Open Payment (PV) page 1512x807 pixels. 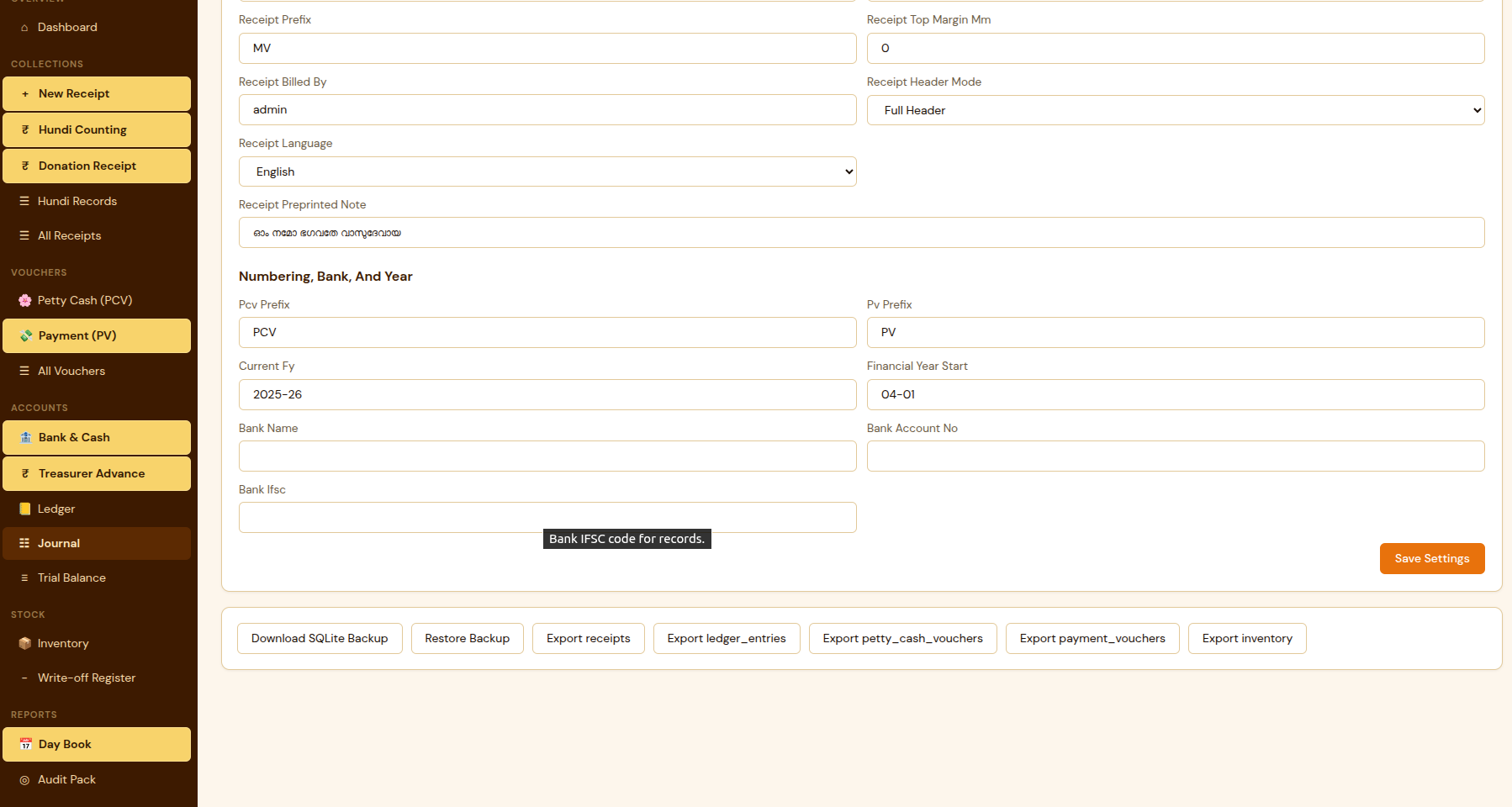[x=97, y=336]
